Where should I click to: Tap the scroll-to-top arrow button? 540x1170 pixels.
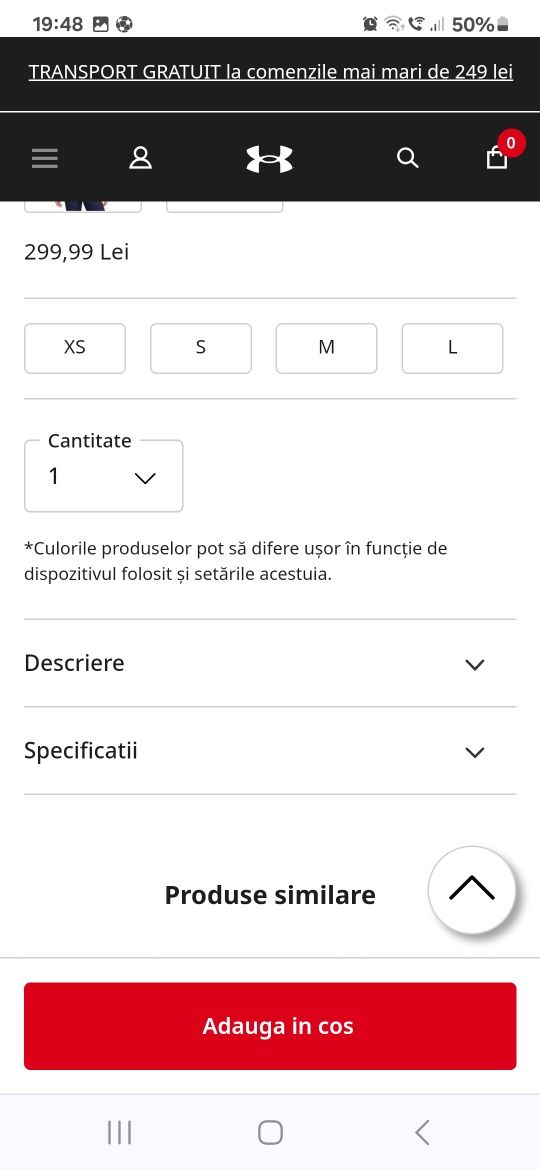(x=472, y=889)
